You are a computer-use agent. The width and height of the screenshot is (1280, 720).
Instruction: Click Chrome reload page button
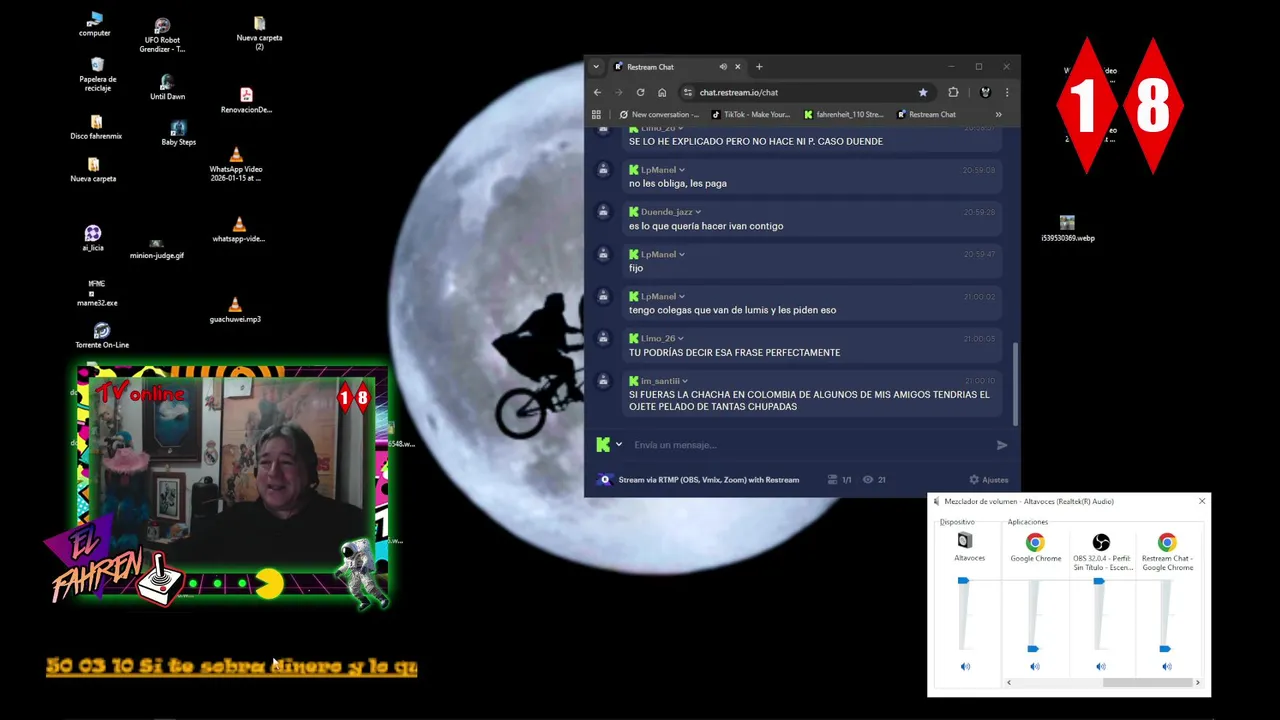click(640, 92)
